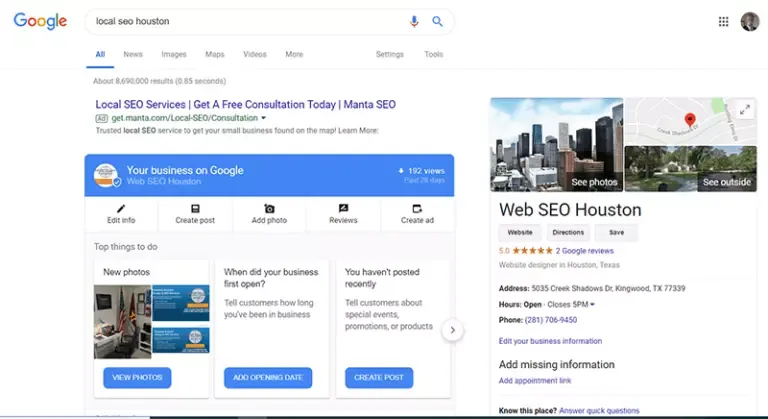This screenshot has width=768, height=419.
Task: Click the Create ad icon
Action: [417, 209]
